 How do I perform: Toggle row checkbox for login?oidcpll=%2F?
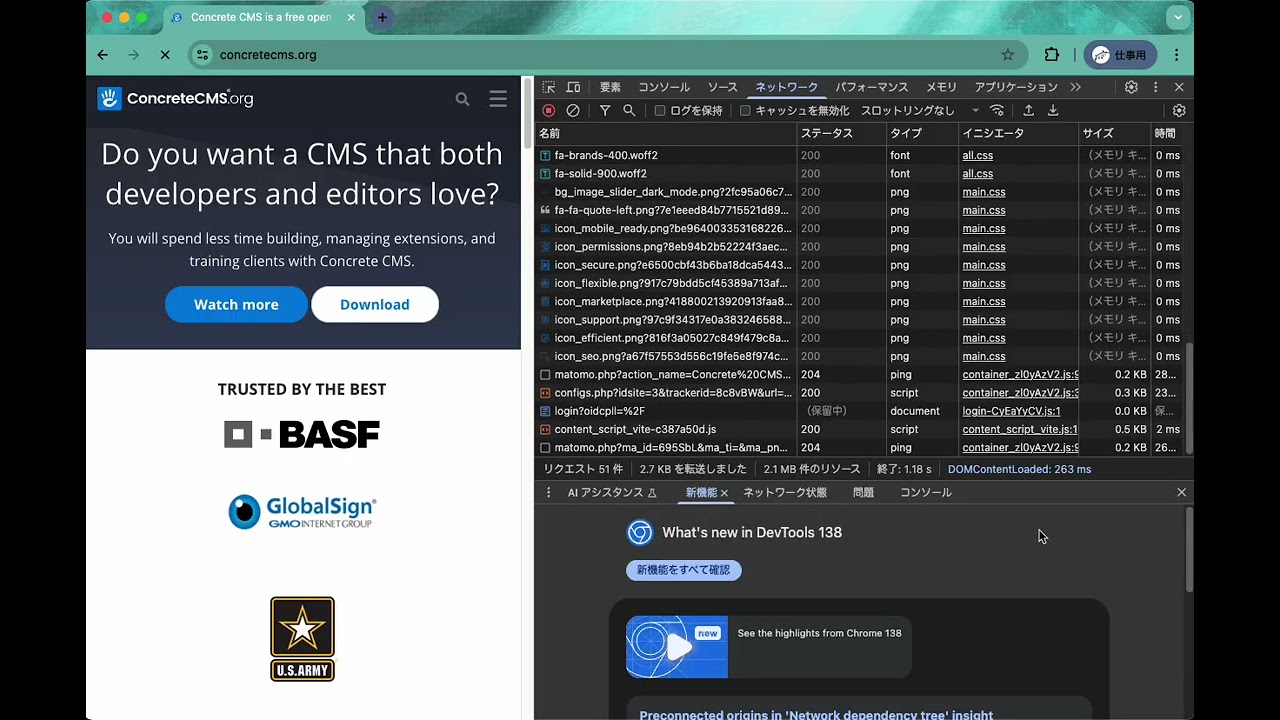coord(545,411)
